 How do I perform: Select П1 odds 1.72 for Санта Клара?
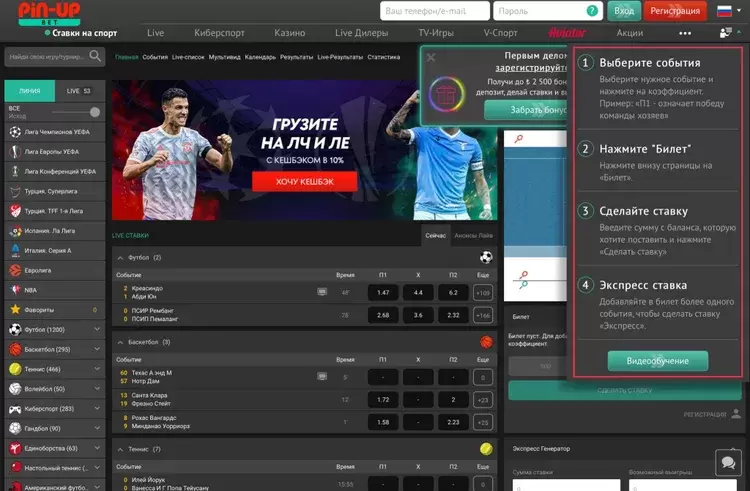pos(383,400)
